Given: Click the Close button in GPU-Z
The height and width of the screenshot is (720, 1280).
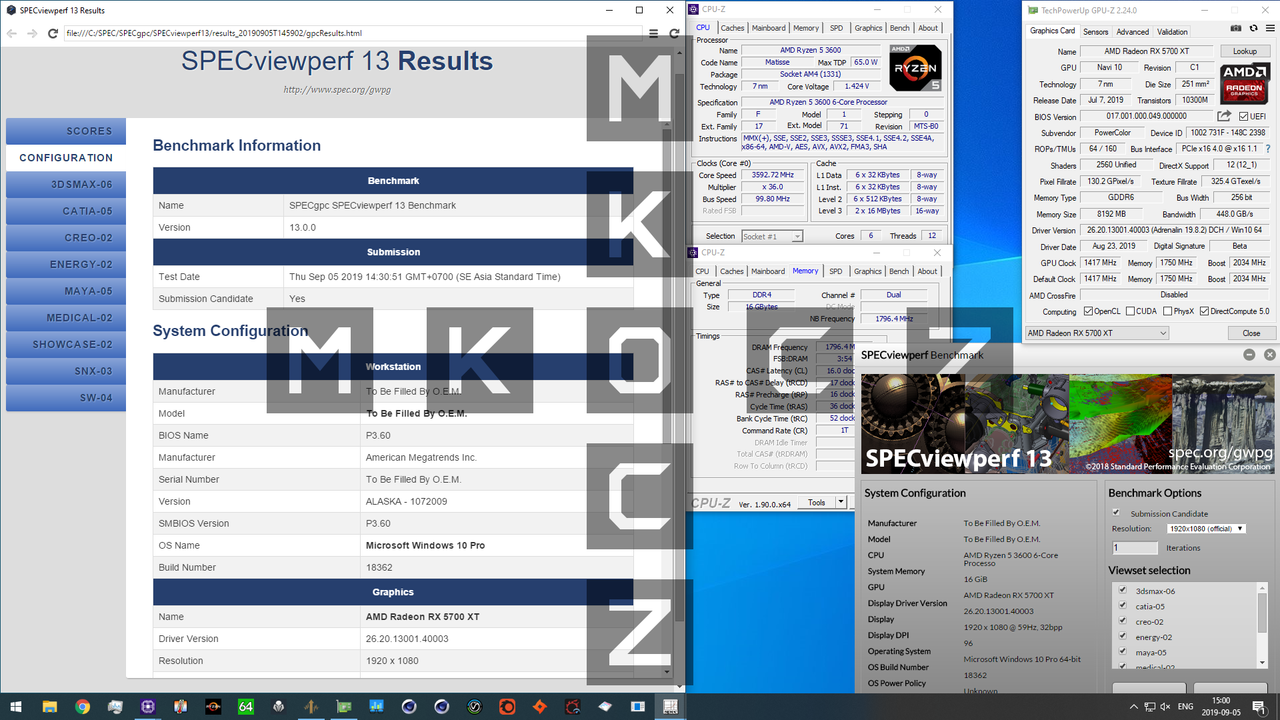Looking at the screenshot, I should click(x=1250, y=333).
